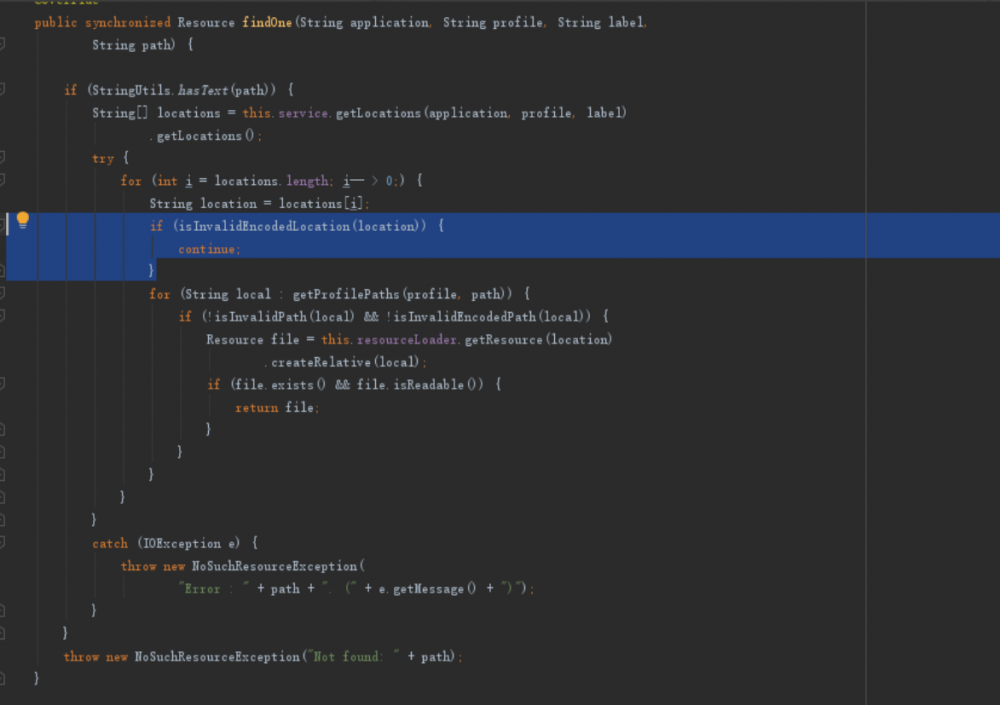Collapse the try block using its fold arrow

[x=4, y=158]
